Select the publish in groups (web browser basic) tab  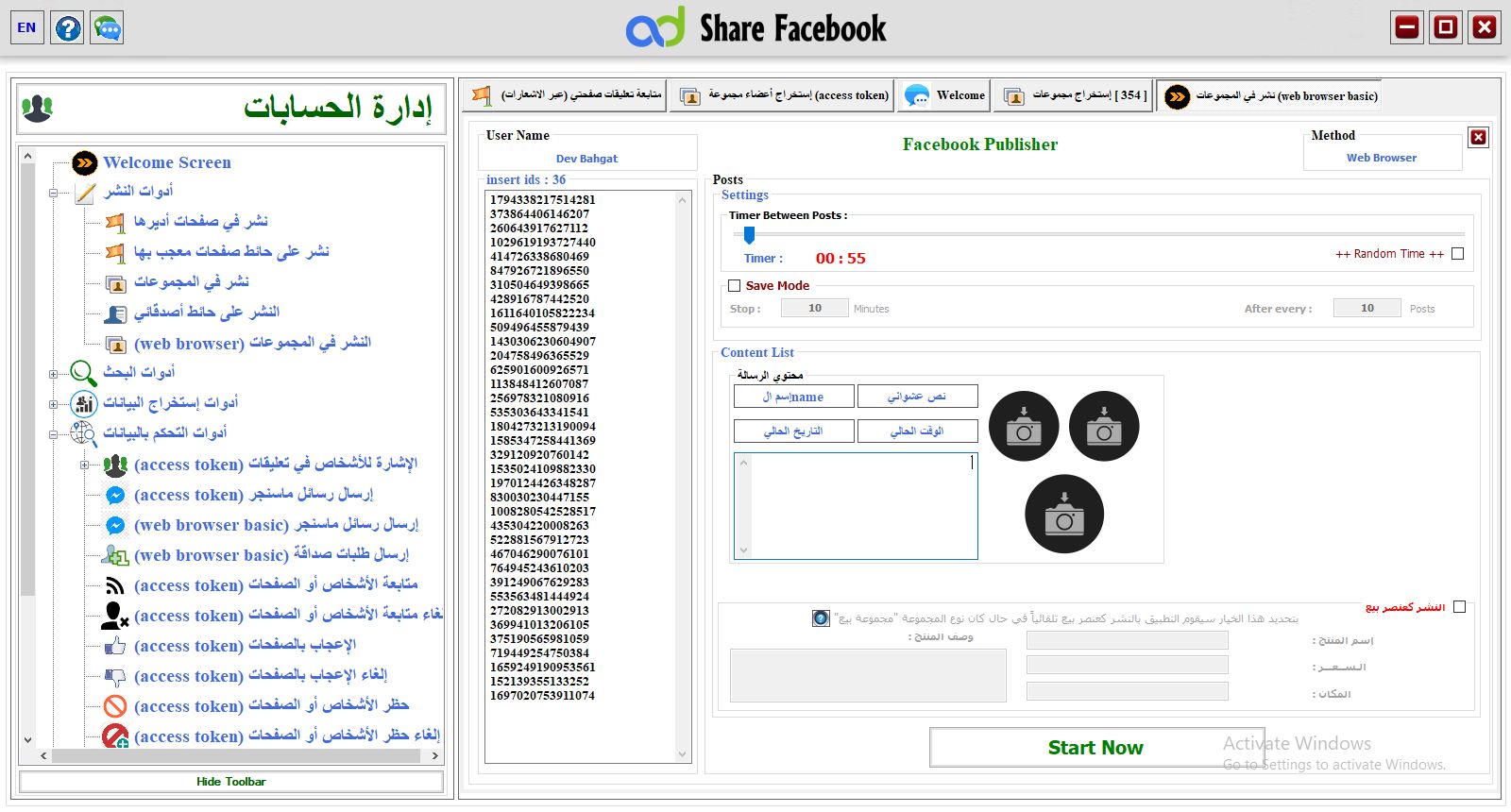coord(1268,95)
